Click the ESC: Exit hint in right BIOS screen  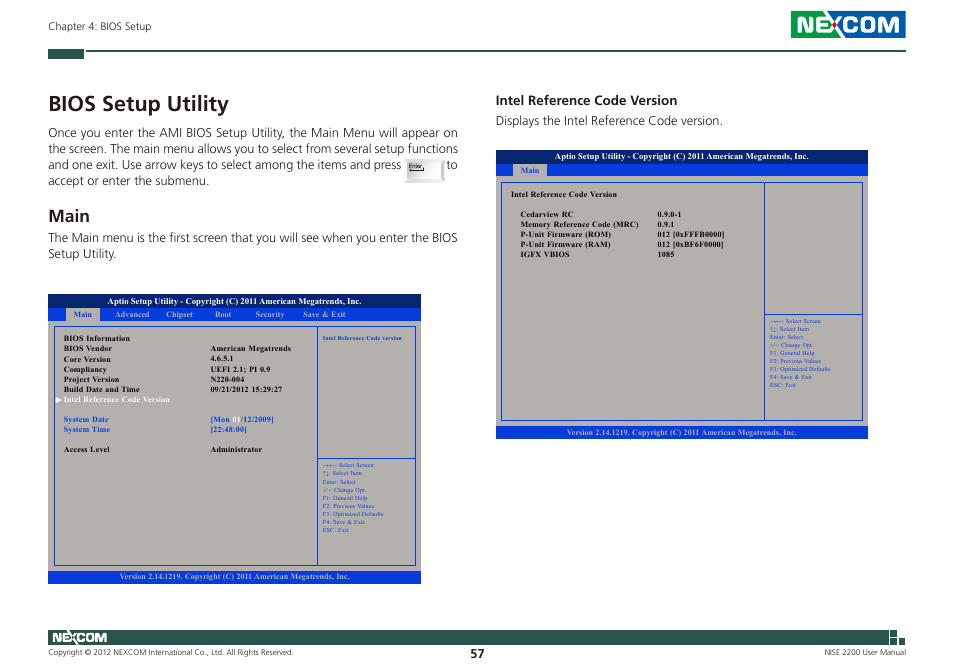[782, 385]
